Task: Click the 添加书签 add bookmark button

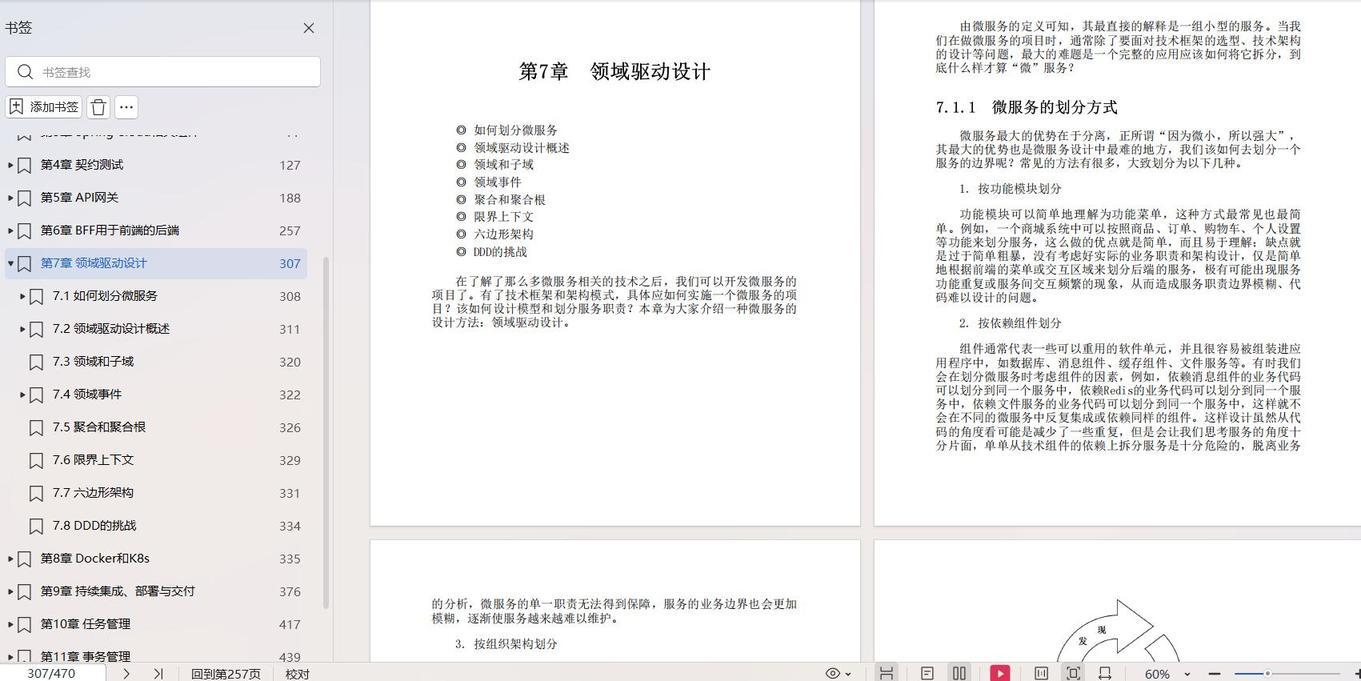Action: pos(44,107)
